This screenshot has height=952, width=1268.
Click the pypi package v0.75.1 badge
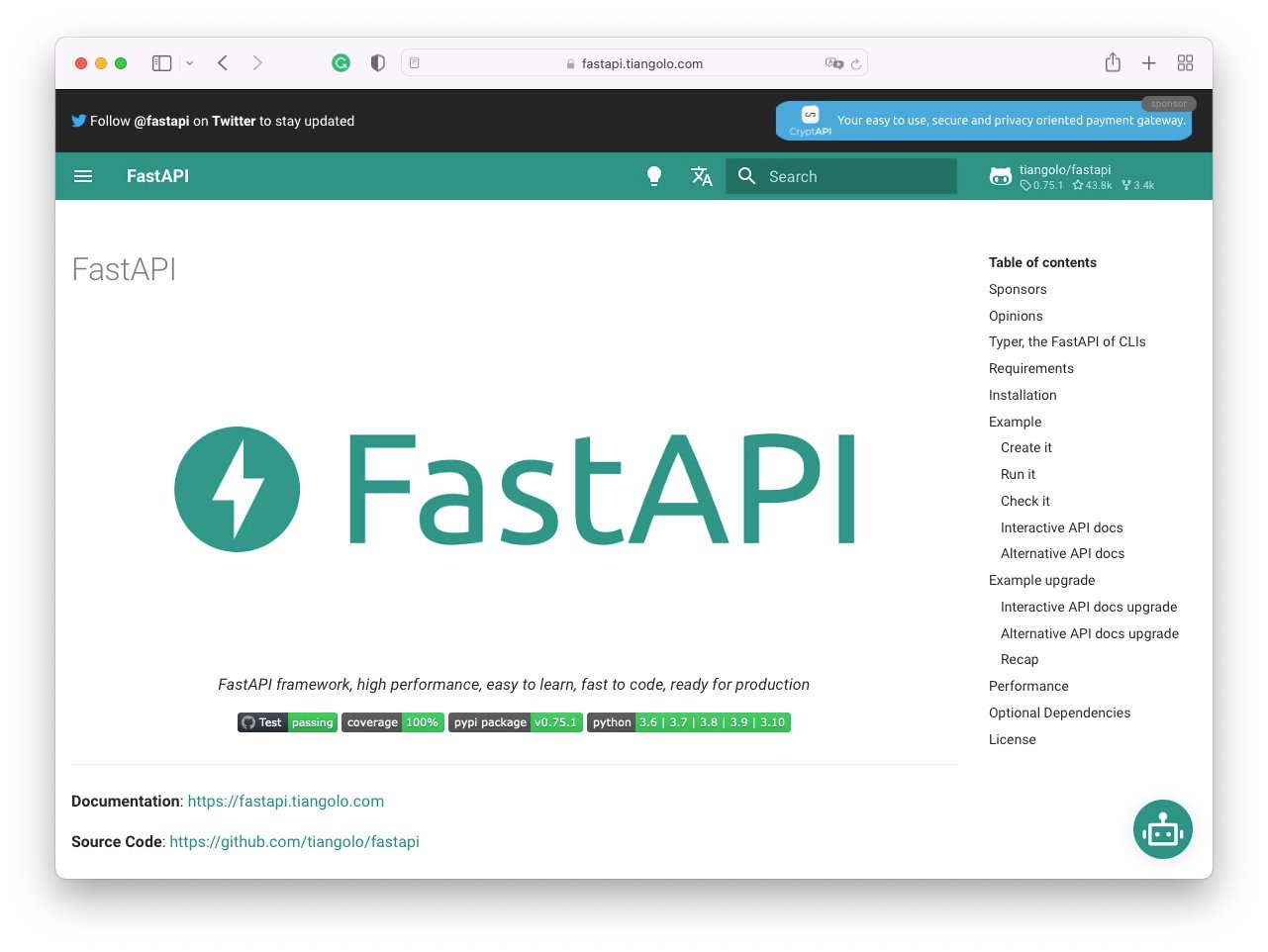516,722
